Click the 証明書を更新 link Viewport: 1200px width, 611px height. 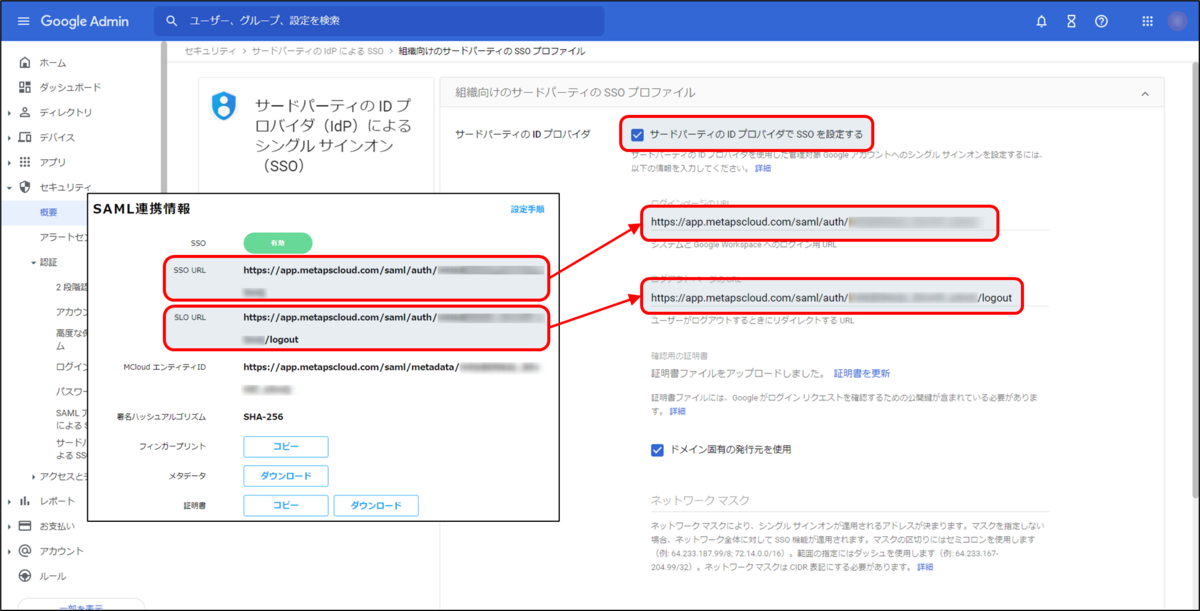click(862, 373)
